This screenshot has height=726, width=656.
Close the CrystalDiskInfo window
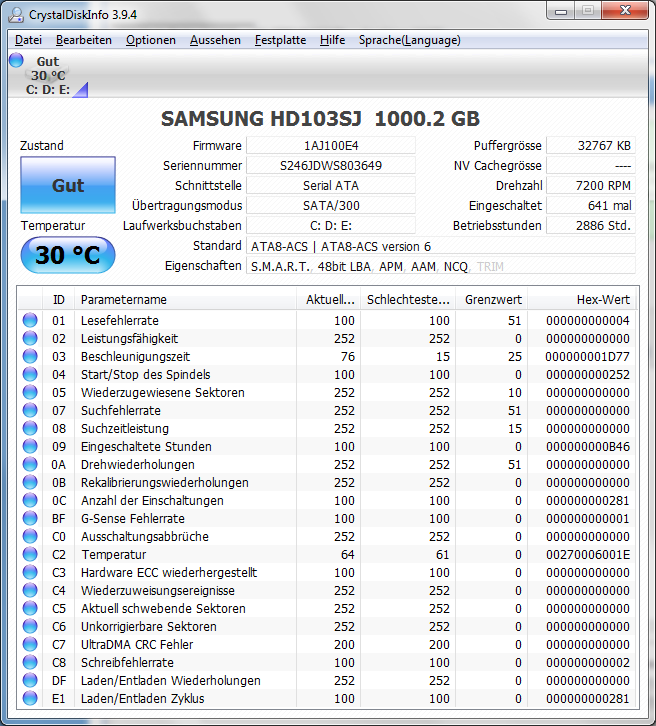coord(625,10)
